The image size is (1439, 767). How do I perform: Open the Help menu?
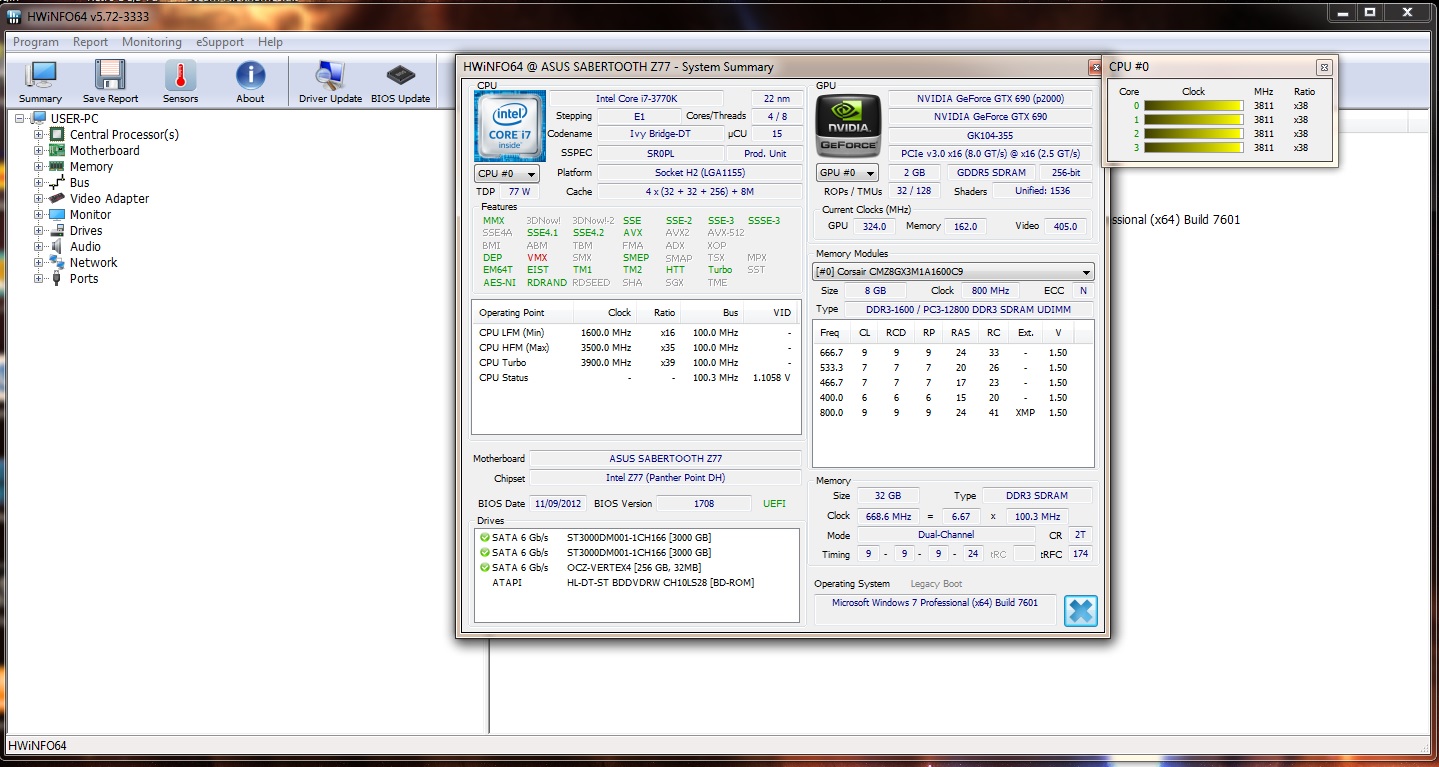coord(270,42)
